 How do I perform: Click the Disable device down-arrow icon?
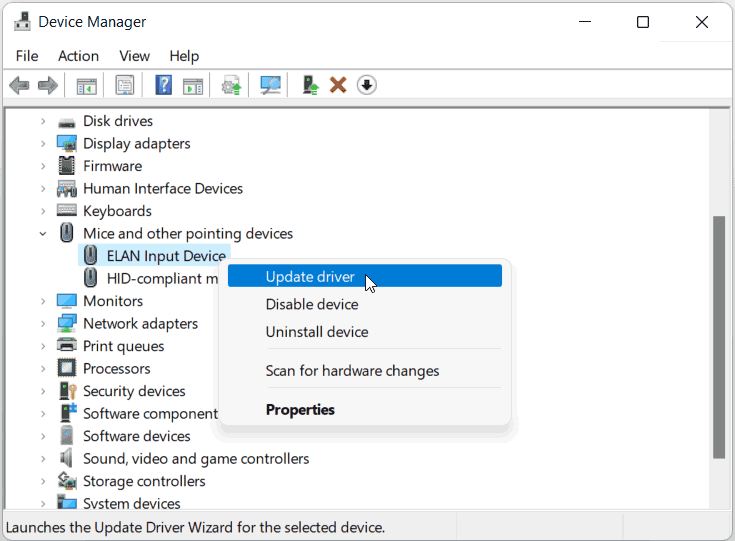(367, 85)
